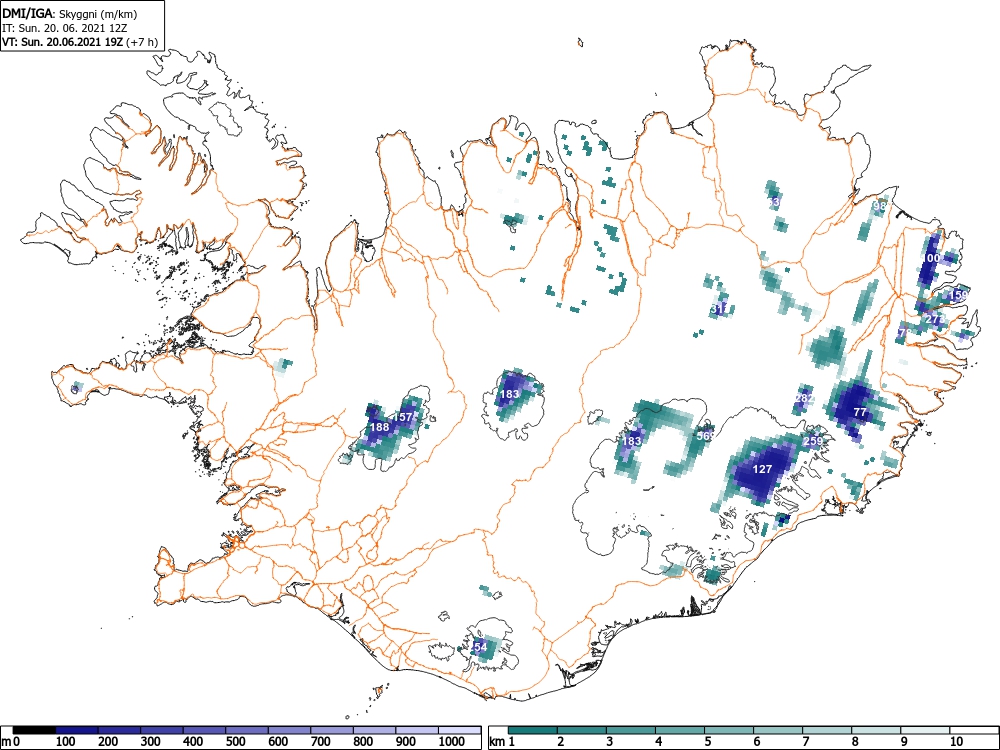Click the '159' value on the east fjords
Viewport: 1000px width, 750px height.
coord(959,295)
